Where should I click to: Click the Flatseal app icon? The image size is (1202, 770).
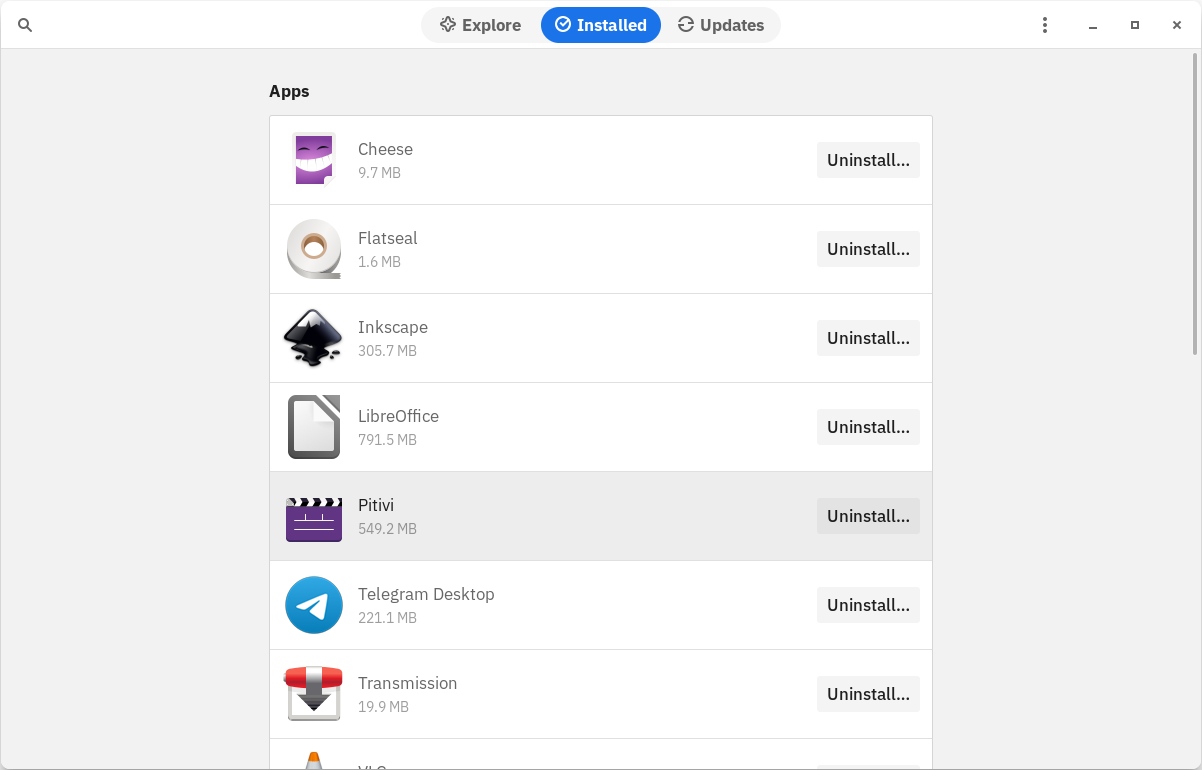[313, 249]
